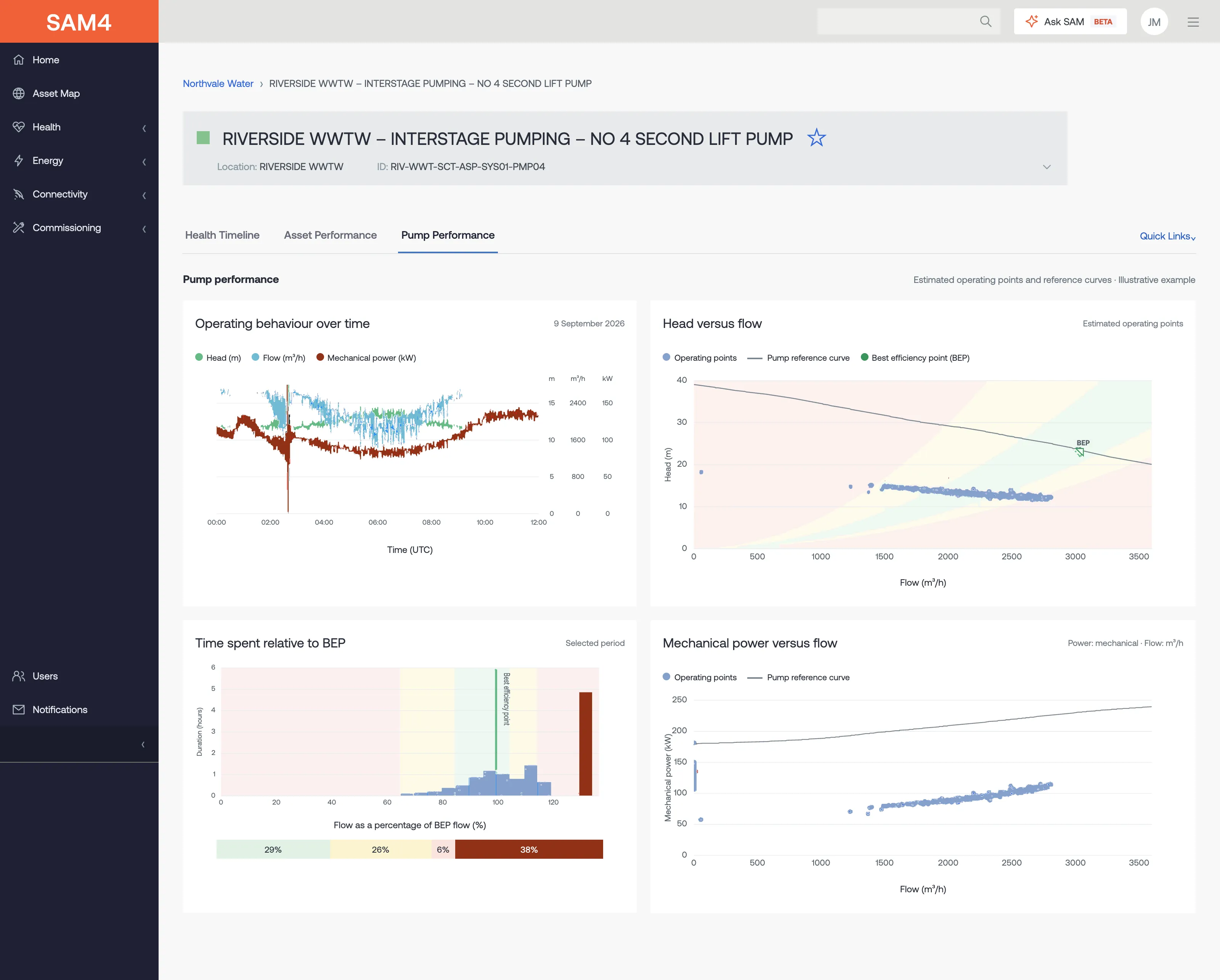Click the search magnifier icon
This screenshot has height=980, width=1220.
pyautogui.click(x=985, y=21)
